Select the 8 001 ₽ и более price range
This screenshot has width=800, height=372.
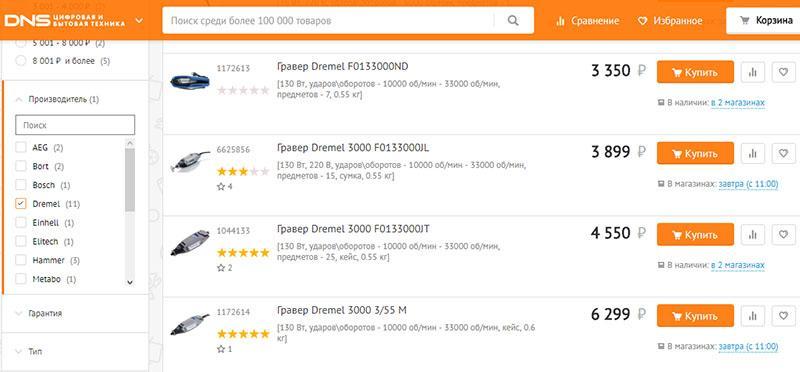click(21, 61)
